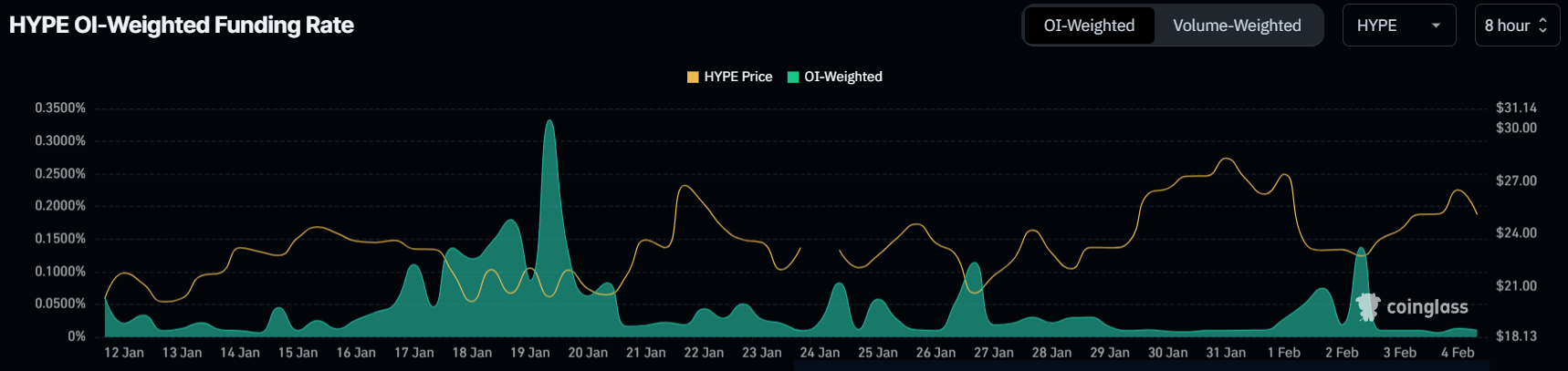
Task: Switch to the Volume-Weighted tab
Action: pyautogui.click(x=1237, y=26)
